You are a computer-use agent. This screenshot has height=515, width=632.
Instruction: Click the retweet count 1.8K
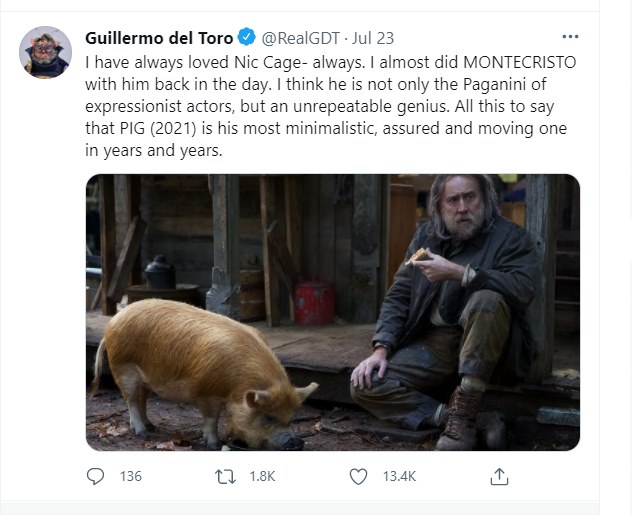click(x=261, y=476)
